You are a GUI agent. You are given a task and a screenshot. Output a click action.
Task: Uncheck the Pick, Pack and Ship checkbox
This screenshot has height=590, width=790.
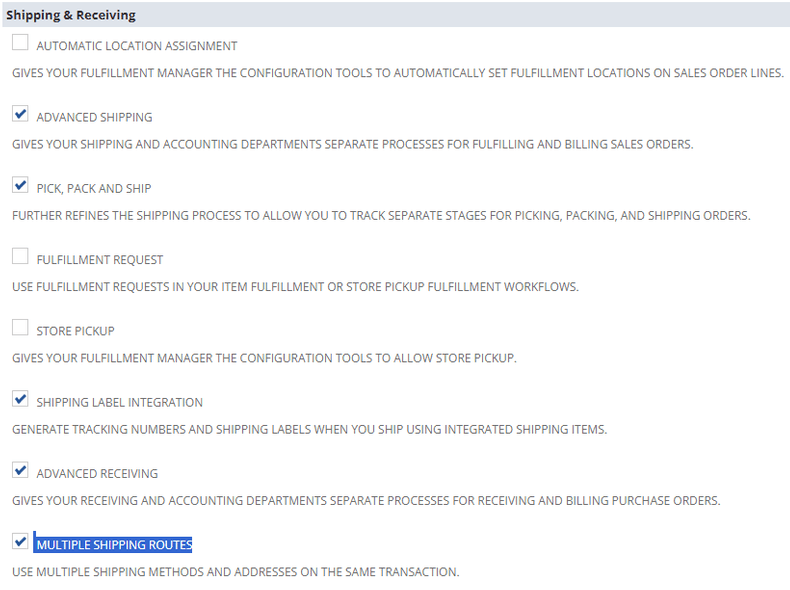pos(20,185)
